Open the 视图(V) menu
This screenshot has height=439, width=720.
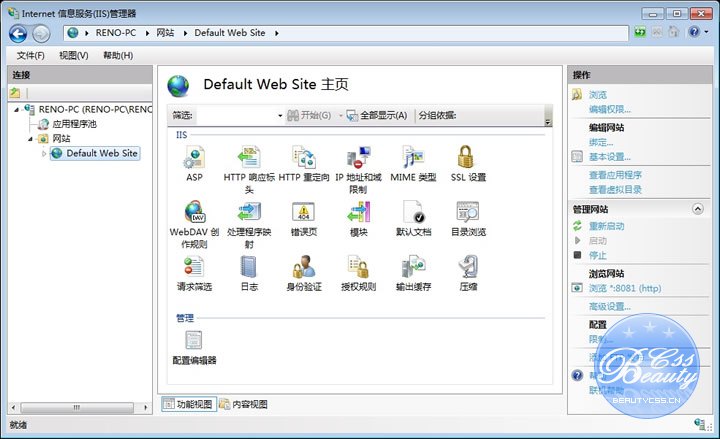74,55
